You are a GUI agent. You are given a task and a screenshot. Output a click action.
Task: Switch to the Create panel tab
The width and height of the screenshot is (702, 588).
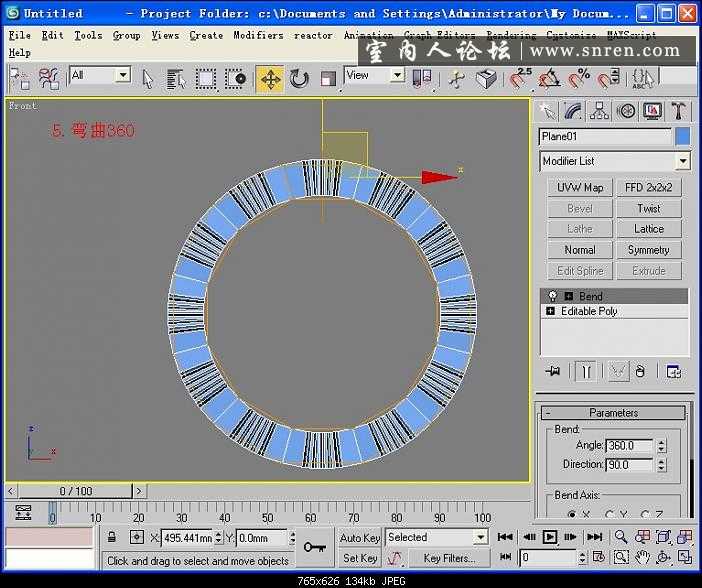[547, 111]
